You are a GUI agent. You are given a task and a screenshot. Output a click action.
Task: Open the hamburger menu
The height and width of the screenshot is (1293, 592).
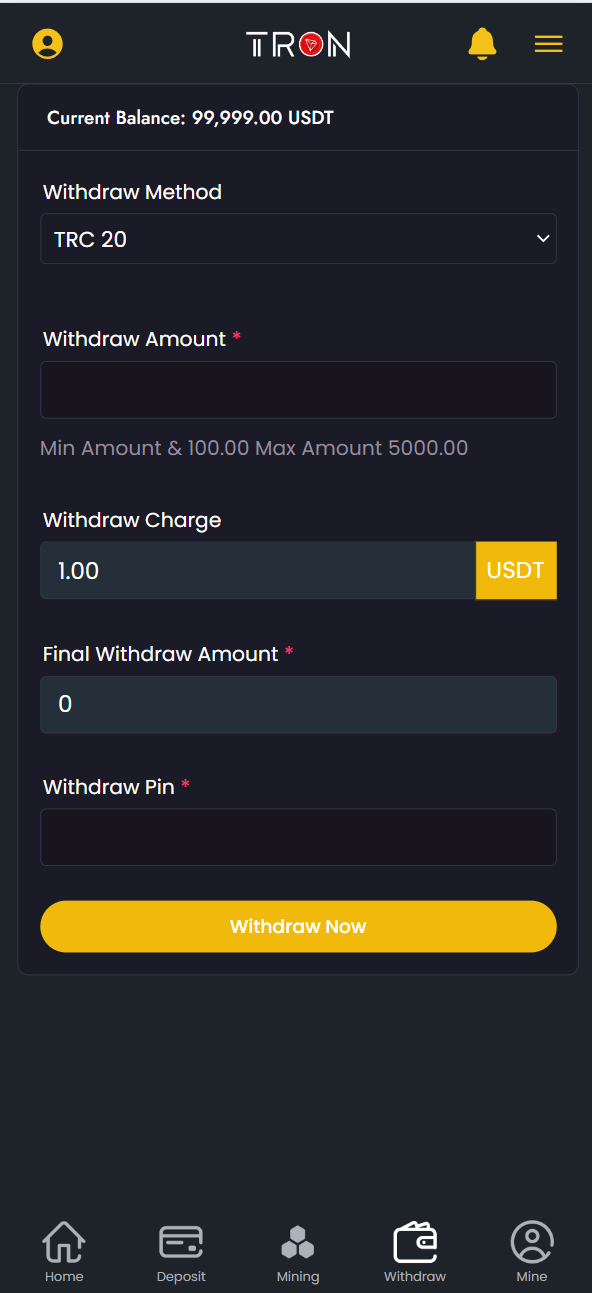[548, 44]
